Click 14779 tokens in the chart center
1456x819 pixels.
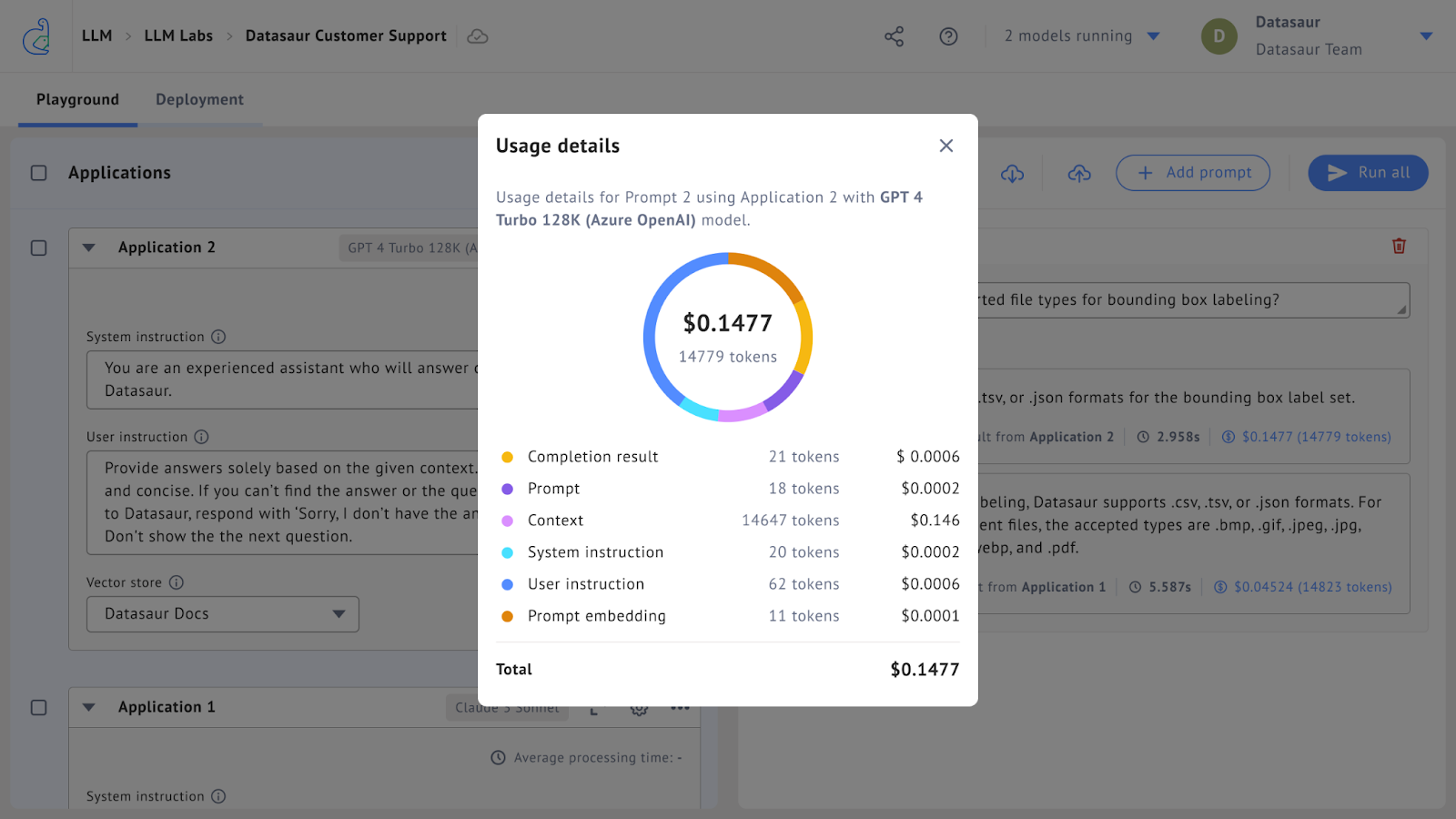pyautogui.click(x=728, y=357)
